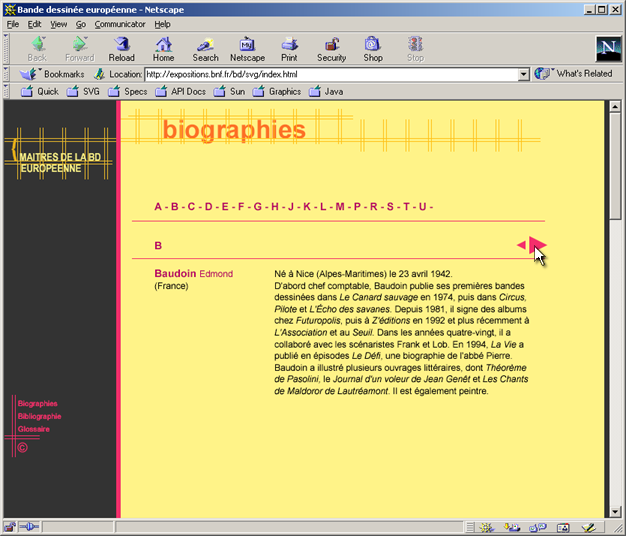Click the Print toolbar icon
The image size is (626, 536).
[x=289, y=49]
